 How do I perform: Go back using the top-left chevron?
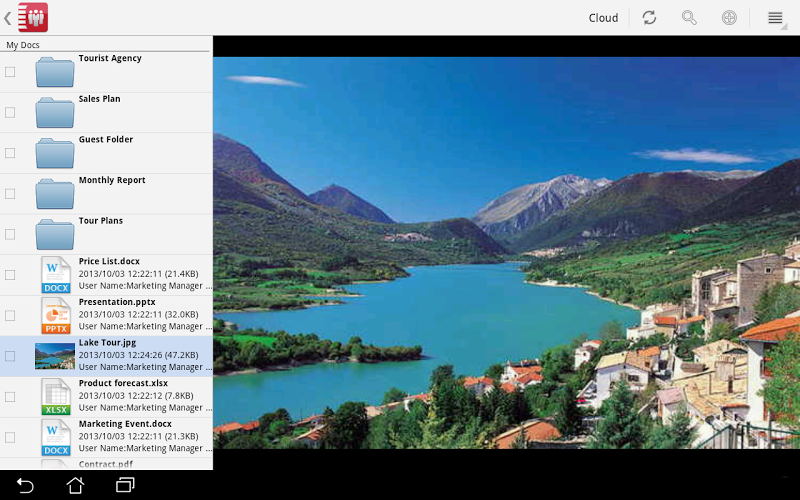coord(7,18)
